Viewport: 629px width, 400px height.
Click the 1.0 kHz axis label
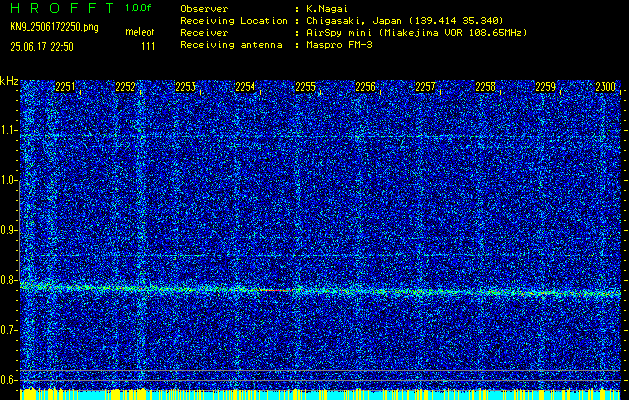tap(8, 181)
